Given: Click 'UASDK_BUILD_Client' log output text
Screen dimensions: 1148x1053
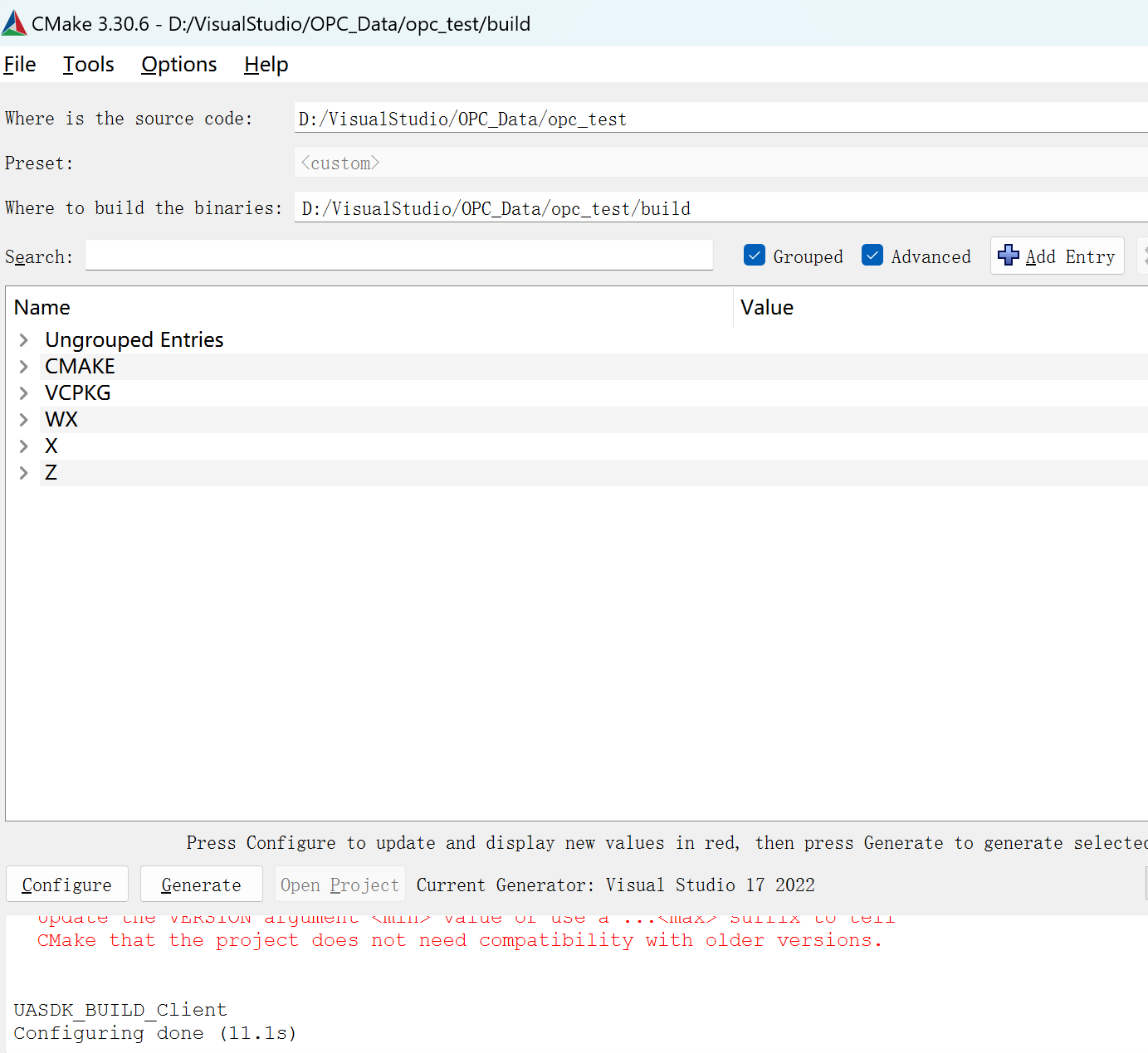Looking at the screenshot, I should point(120,1010).
